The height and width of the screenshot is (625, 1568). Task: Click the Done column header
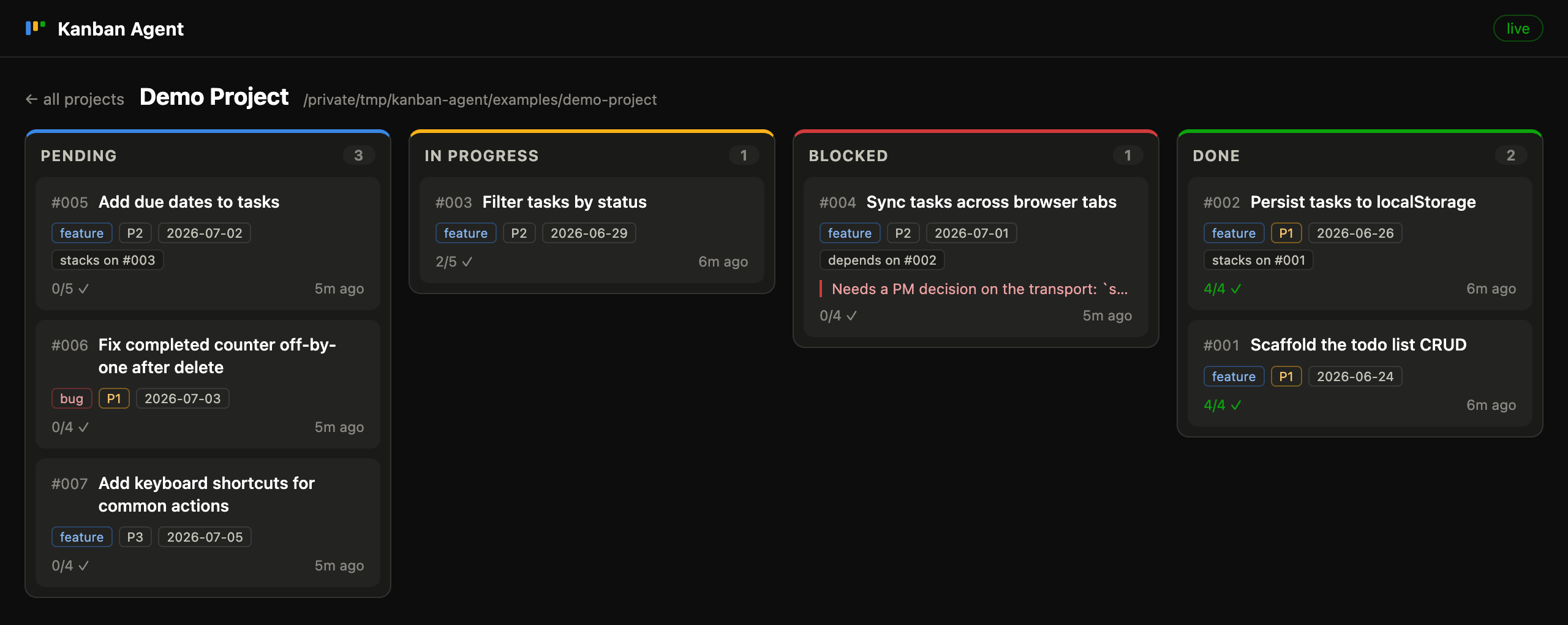tap(1216, 156)
